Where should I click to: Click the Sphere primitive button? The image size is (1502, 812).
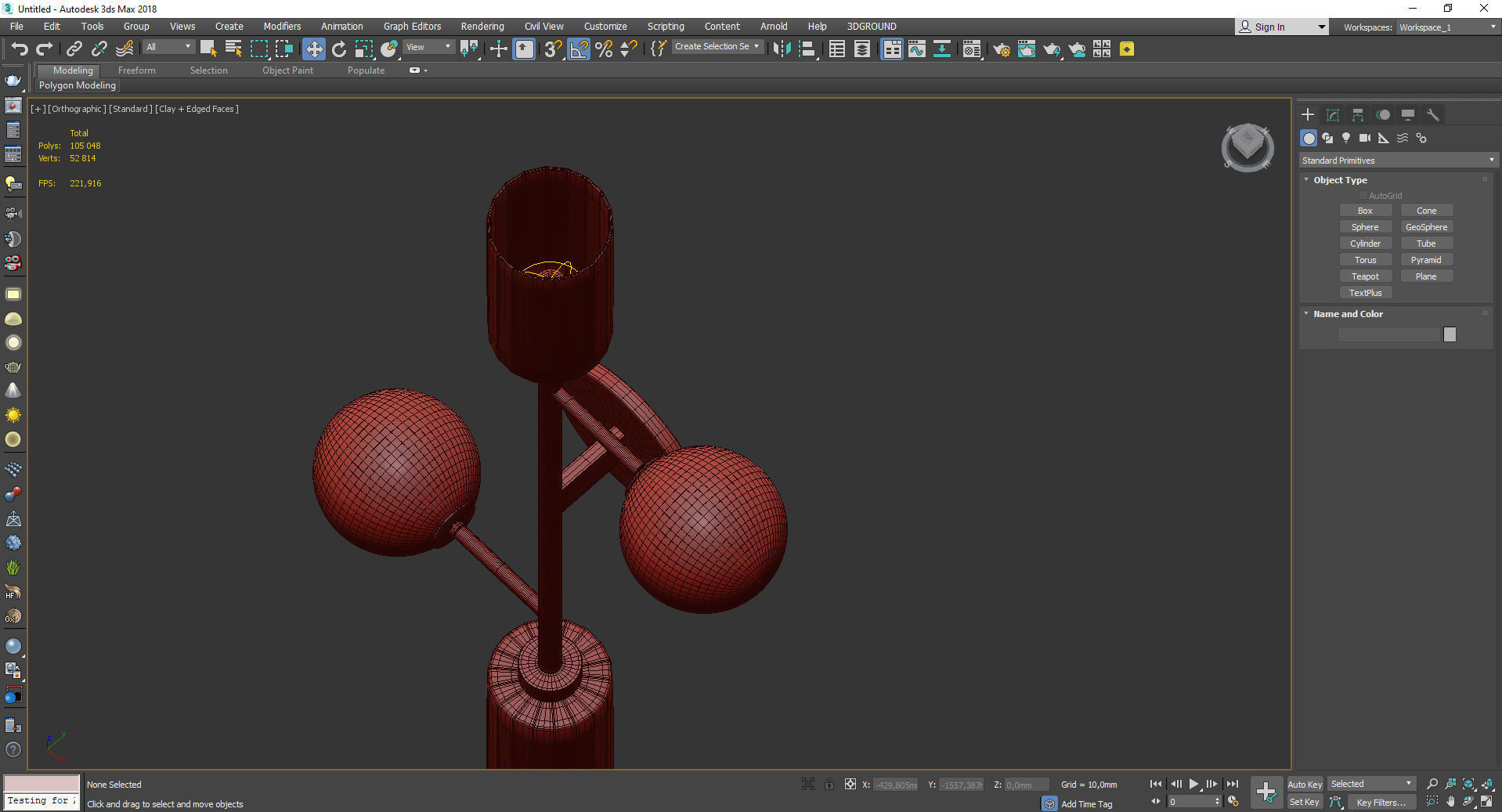click(1365, 227)
